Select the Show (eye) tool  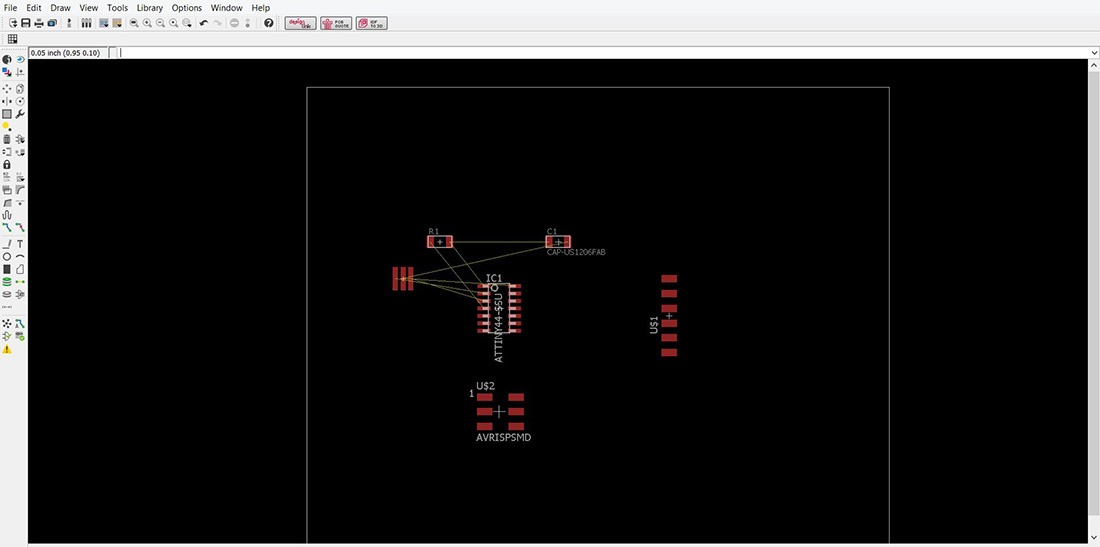pos(20,60)
